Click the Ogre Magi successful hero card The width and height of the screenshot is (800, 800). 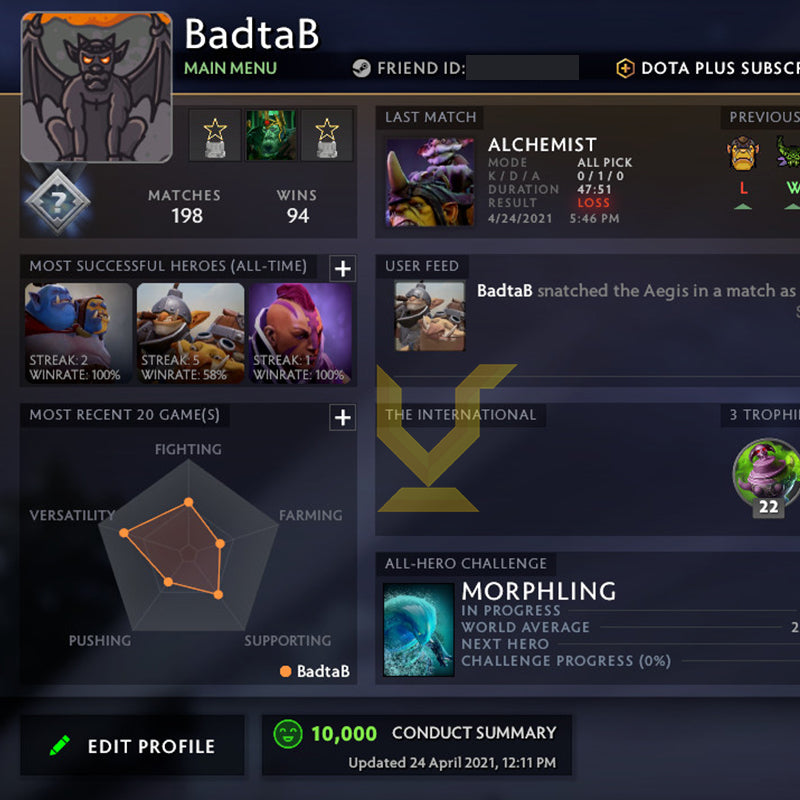point(78,333)
